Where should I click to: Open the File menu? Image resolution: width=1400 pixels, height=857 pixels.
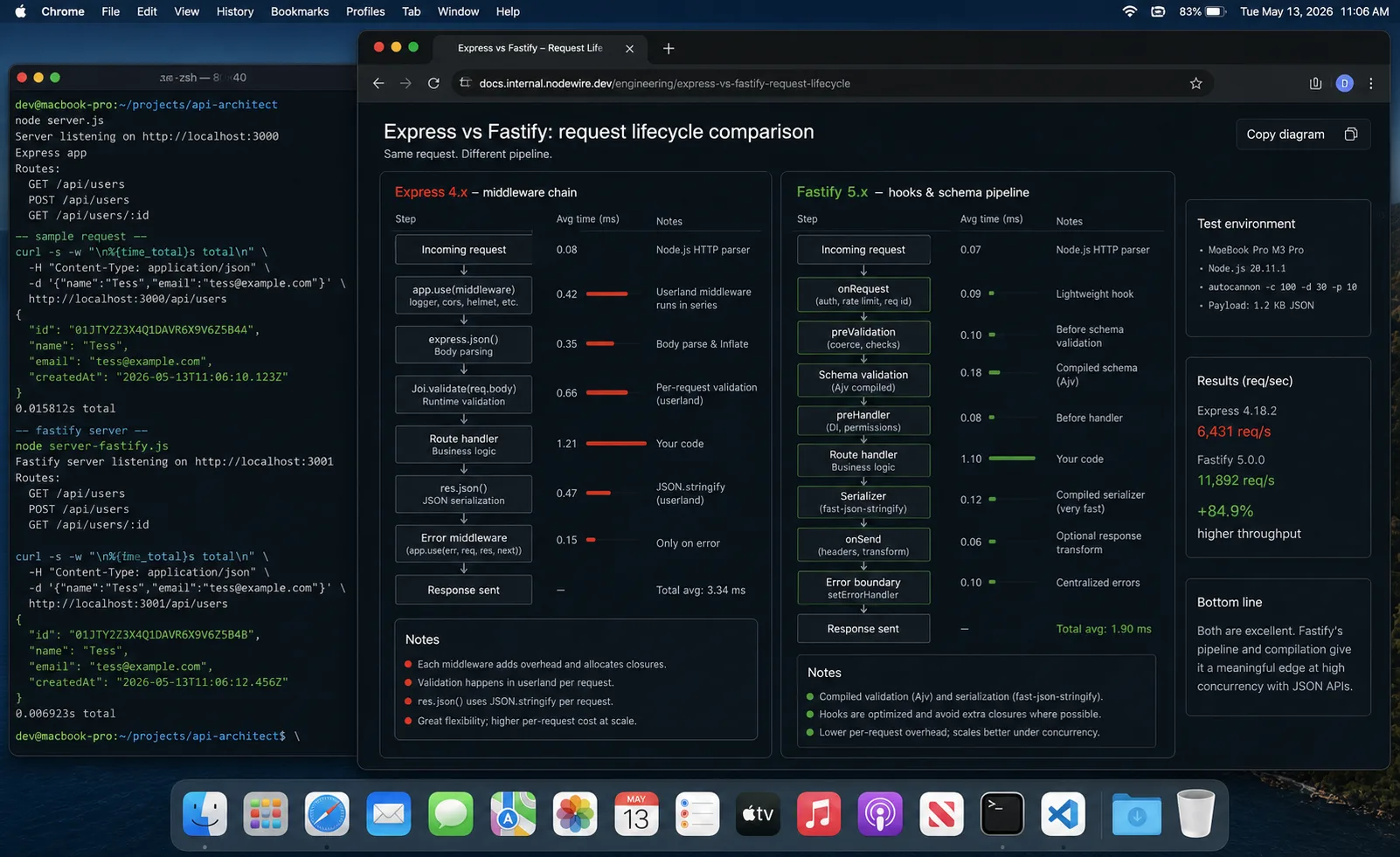click(x=110, y=11)
